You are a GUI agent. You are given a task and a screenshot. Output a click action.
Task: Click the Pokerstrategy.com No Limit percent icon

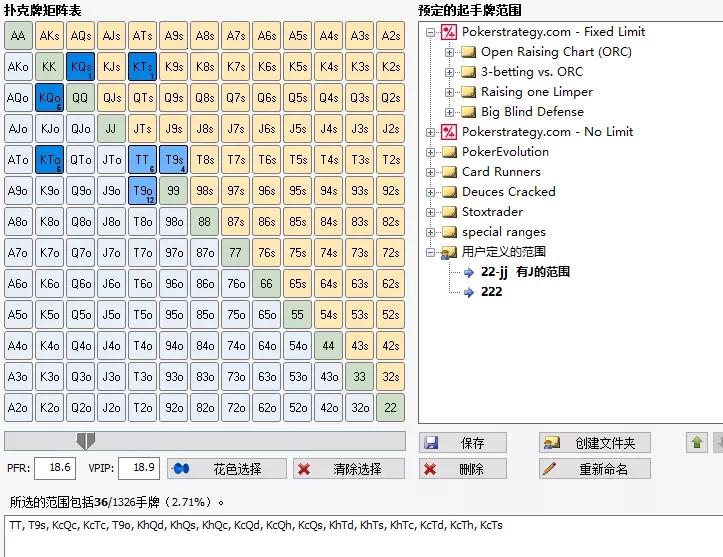coord(449,132)
